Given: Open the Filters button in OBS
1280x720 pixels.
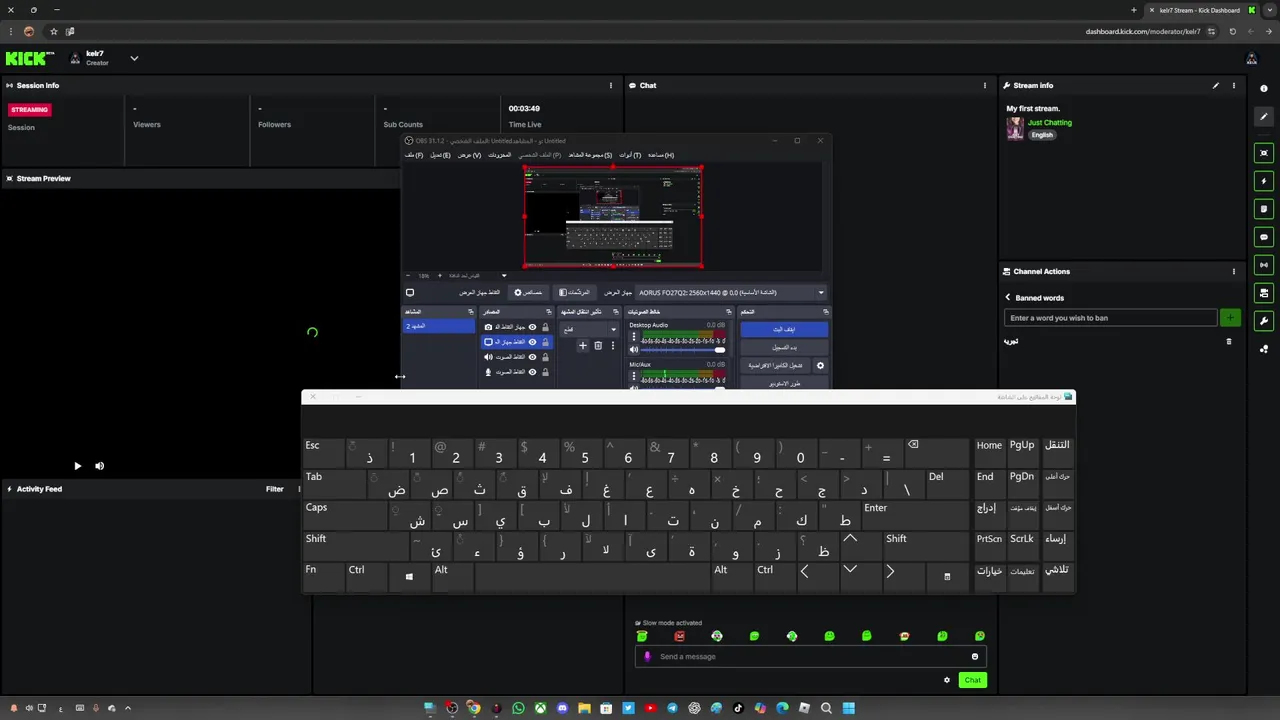Looking at the screenshot, I should [575, 292].
